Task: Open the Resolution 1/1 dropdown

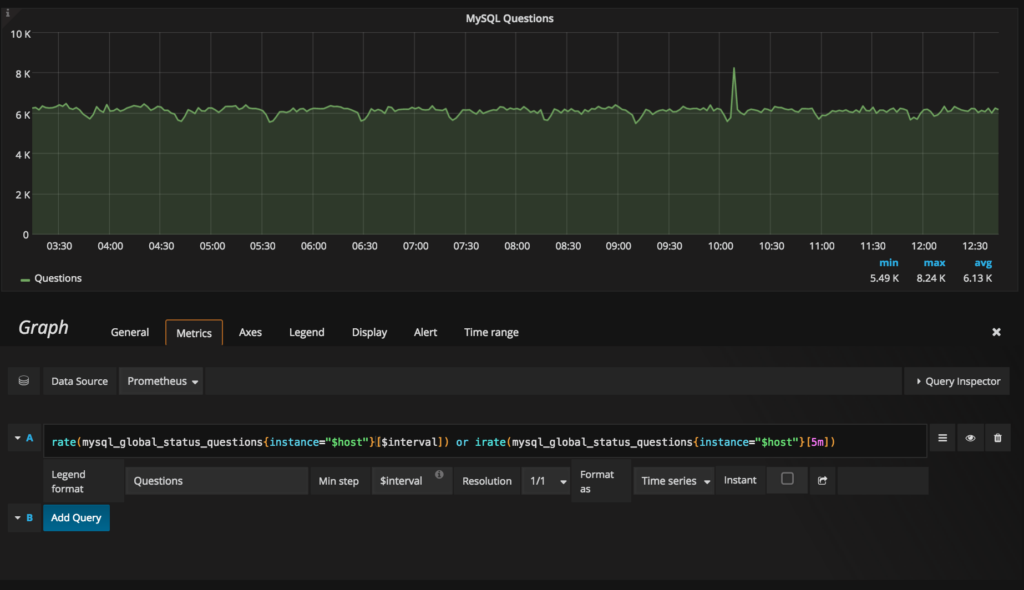Action: (545, 481)
